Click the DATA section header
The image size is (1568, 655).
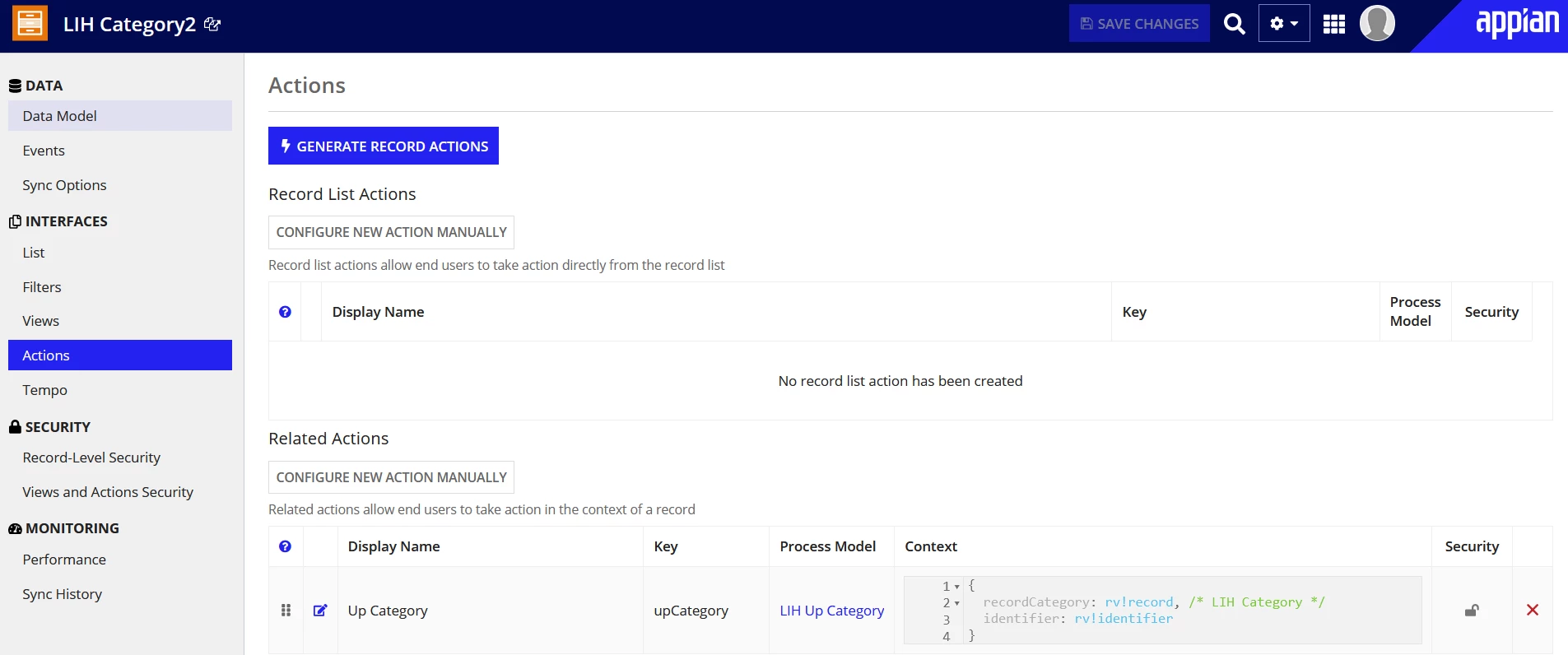[x=35, y=86]
